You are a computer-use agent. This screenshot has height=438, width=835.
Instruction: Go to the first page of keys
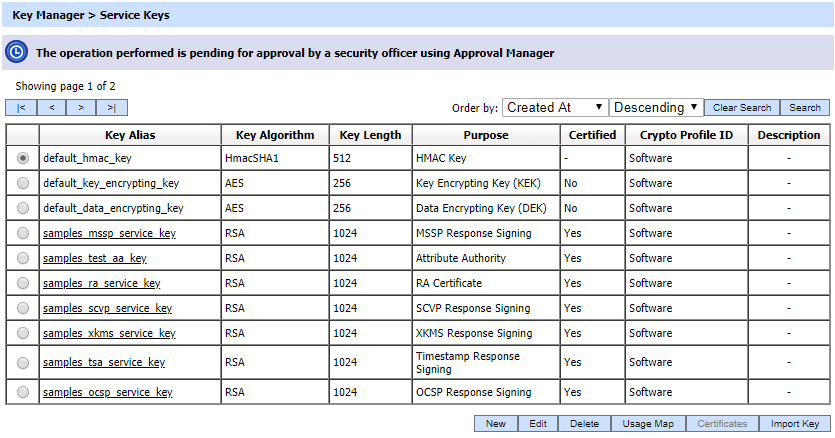21,107
